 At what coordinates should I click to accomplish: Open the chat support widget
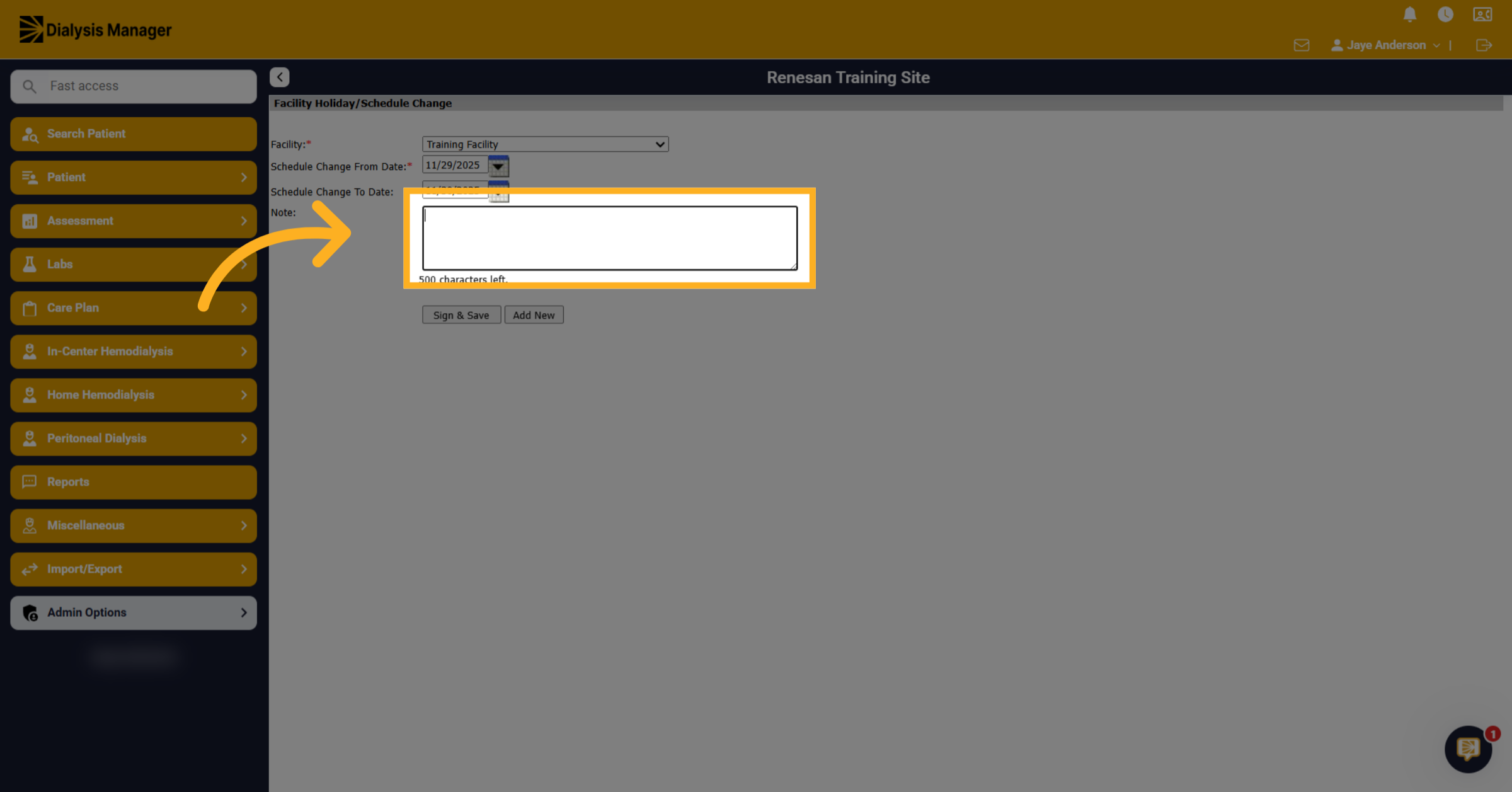tap(1469, 749)
